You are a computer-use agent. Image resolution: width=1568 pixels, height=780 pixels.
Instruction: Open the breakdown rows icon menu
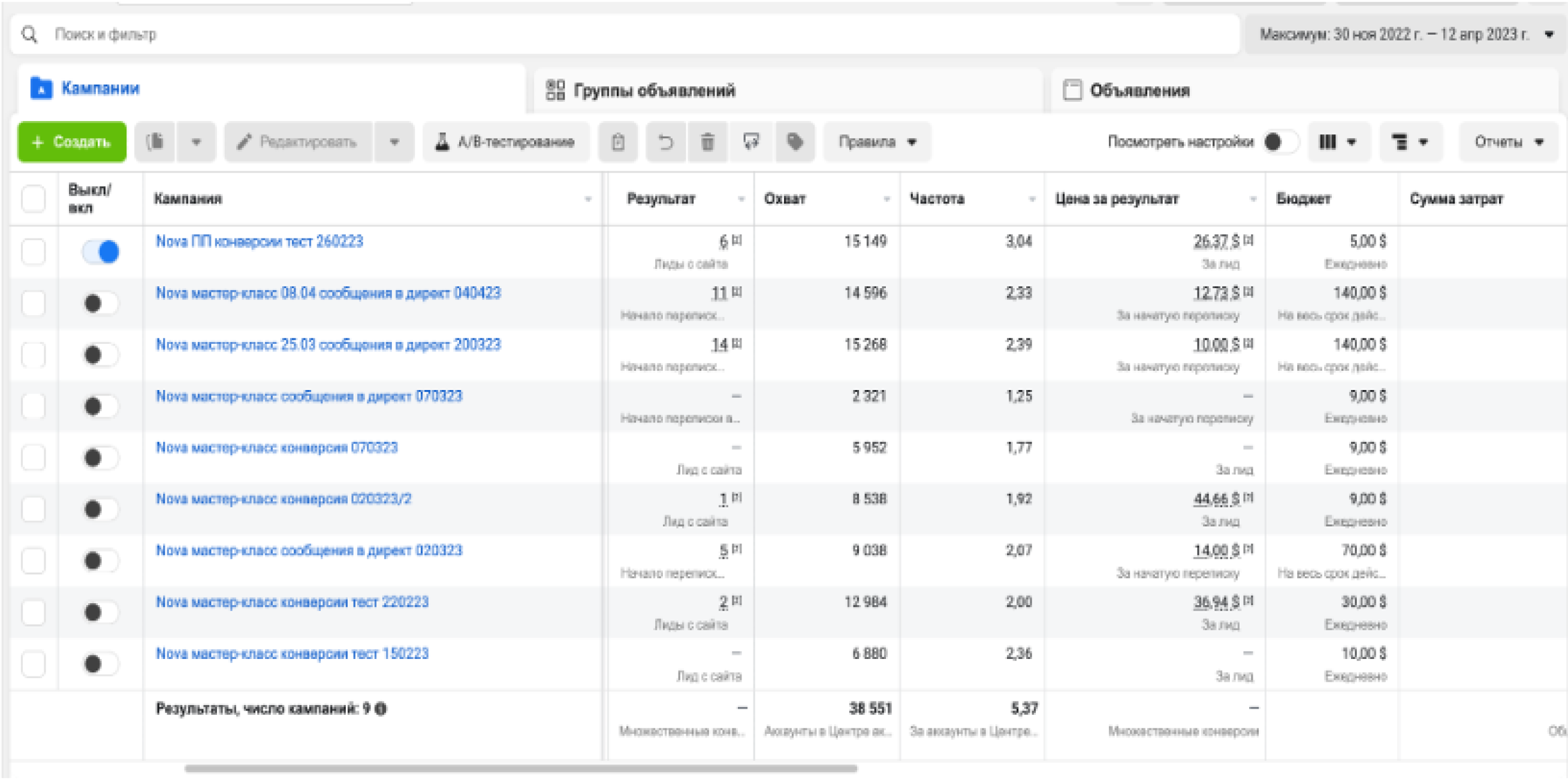point(1410,143)
